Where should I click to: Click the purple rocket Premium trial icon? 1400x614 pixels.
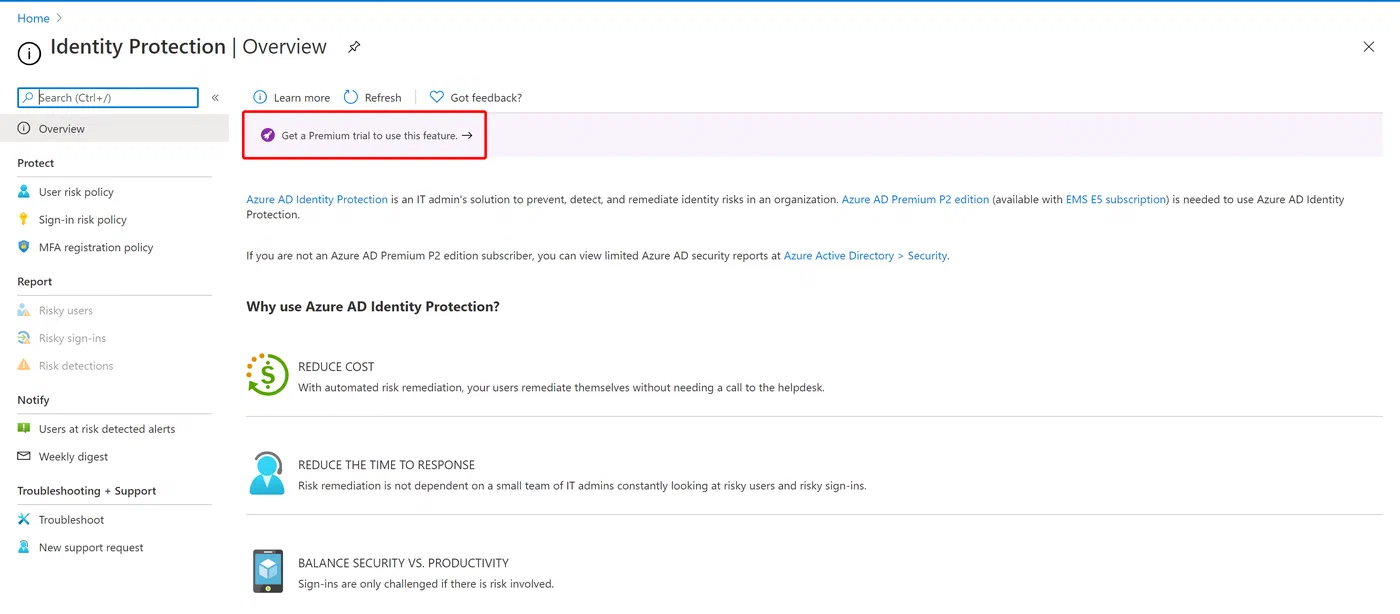click(267, 135)
